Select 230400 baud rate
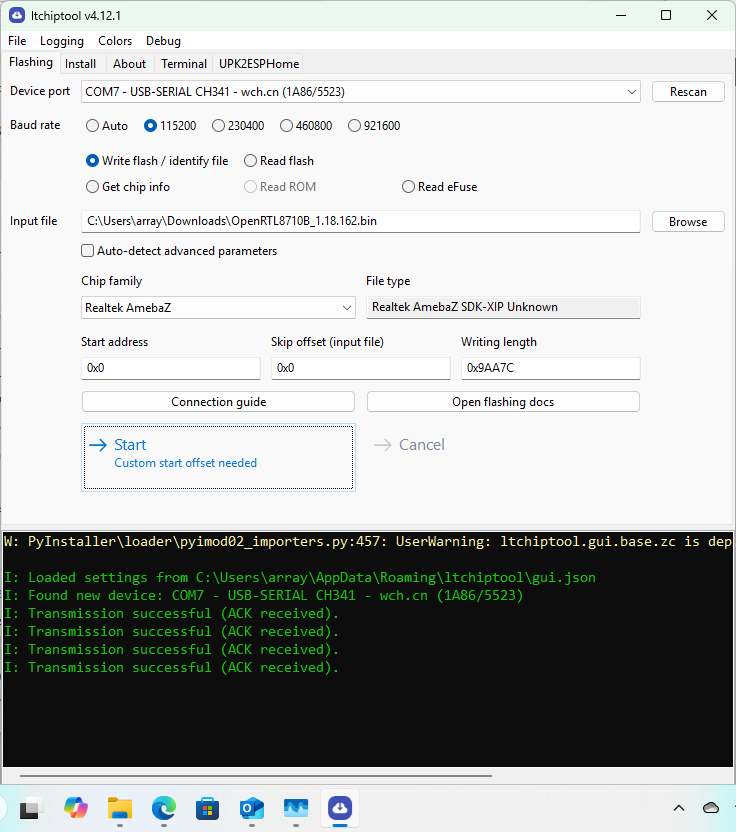The width and height of the screenshot is (736, 832). [x=238, y=126]
